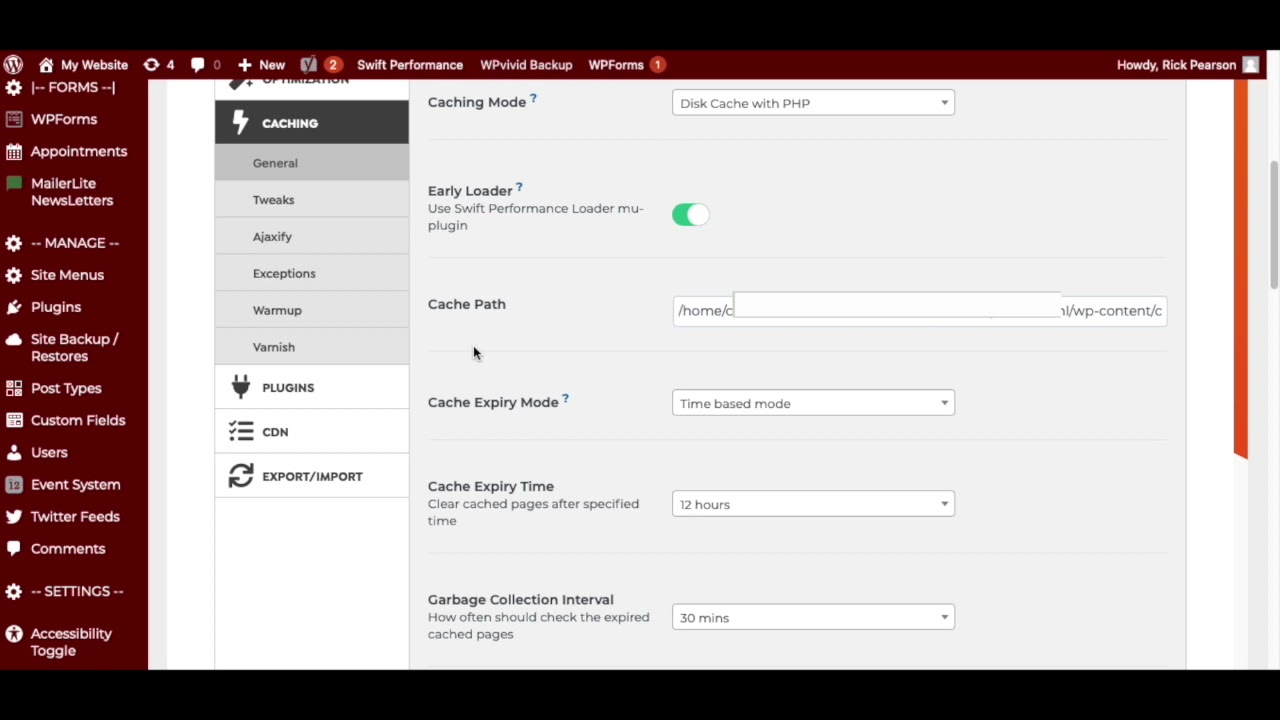Click the Event System calendar icon
Screen dimensions: 1280x720
click(13, 485)
